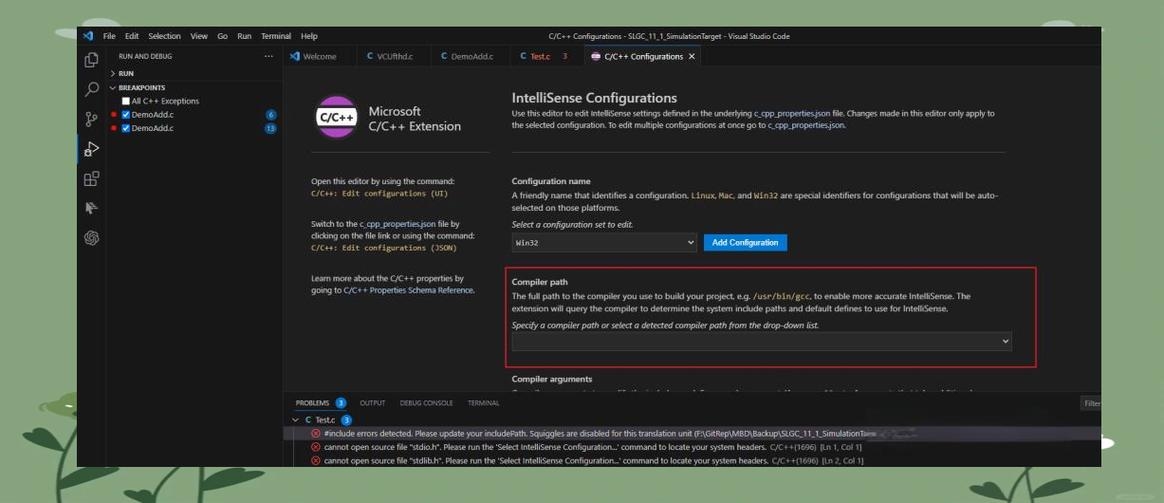Click the VS Code logo in the title bar
This screenshot has height=503, width=1164.
88,36
